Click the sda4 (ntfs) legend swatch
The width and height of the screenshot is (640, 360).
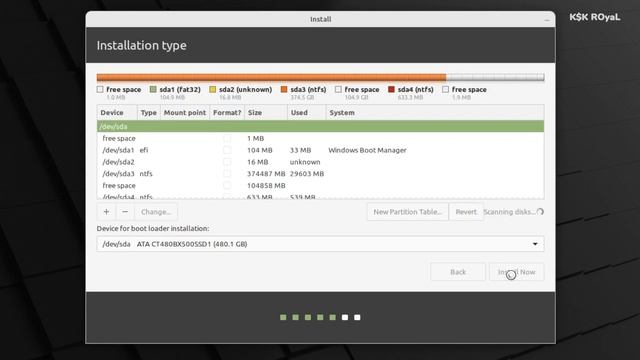click(x=391, y=89)
